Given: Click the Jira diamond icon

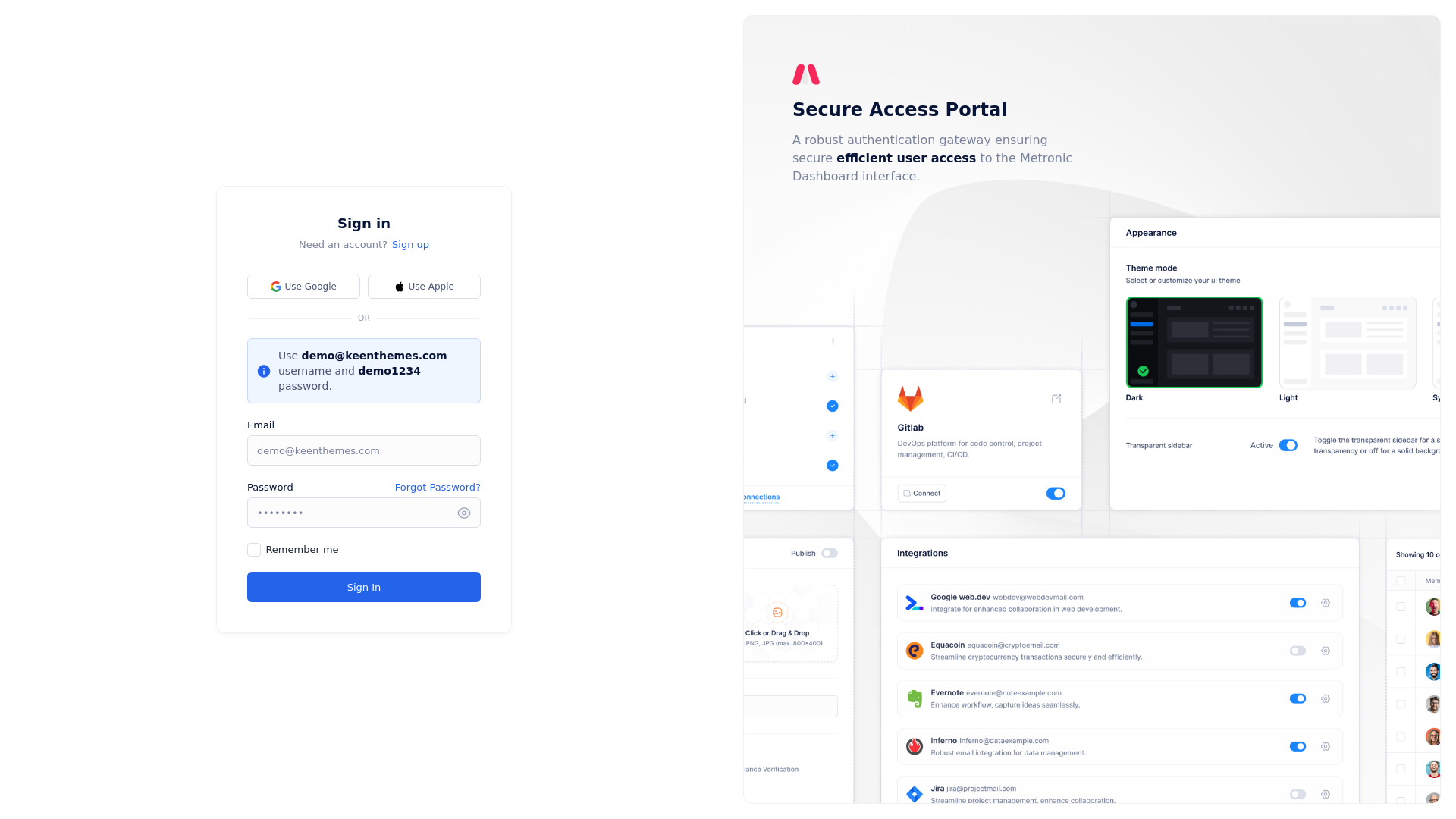Looking at the screenshot, I should point(915,794).
